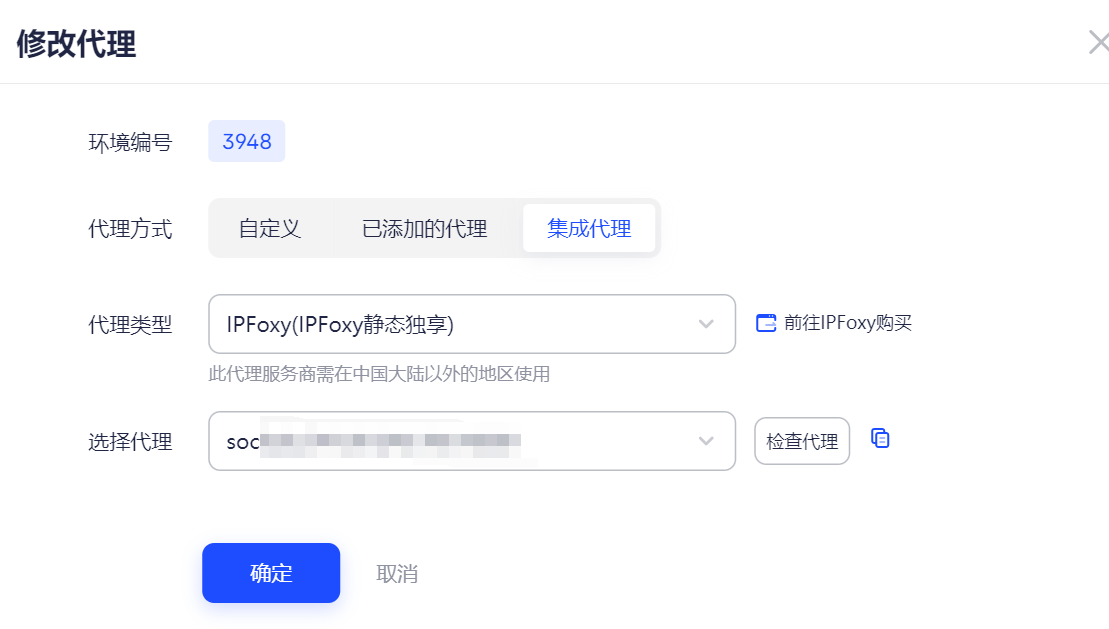Expand the 选择代理 dropdown

(706, 440)
